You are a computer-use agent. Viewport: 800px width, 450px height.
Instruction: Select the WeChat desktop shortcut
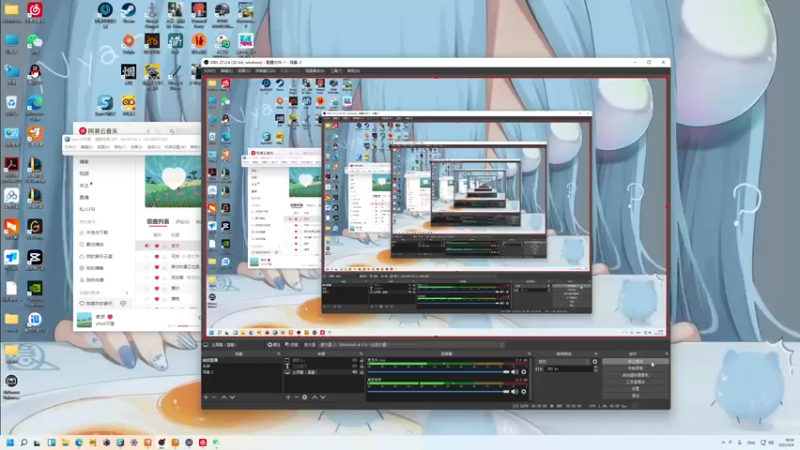35,44
